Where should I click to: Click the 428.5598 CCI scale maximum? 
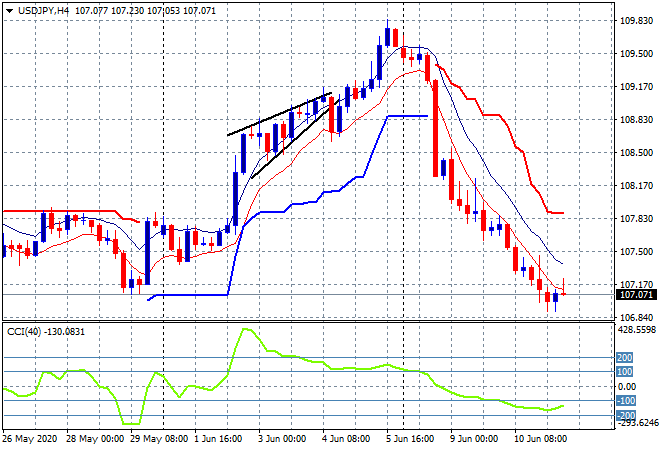click(637, 330)
